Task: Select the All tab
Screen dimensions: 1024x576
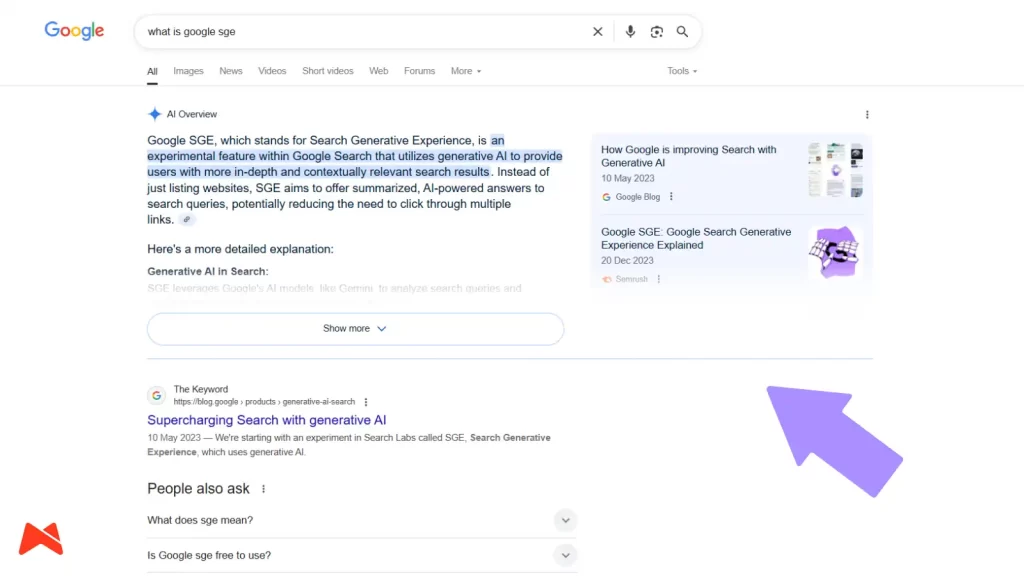Action: pos(152,71)
